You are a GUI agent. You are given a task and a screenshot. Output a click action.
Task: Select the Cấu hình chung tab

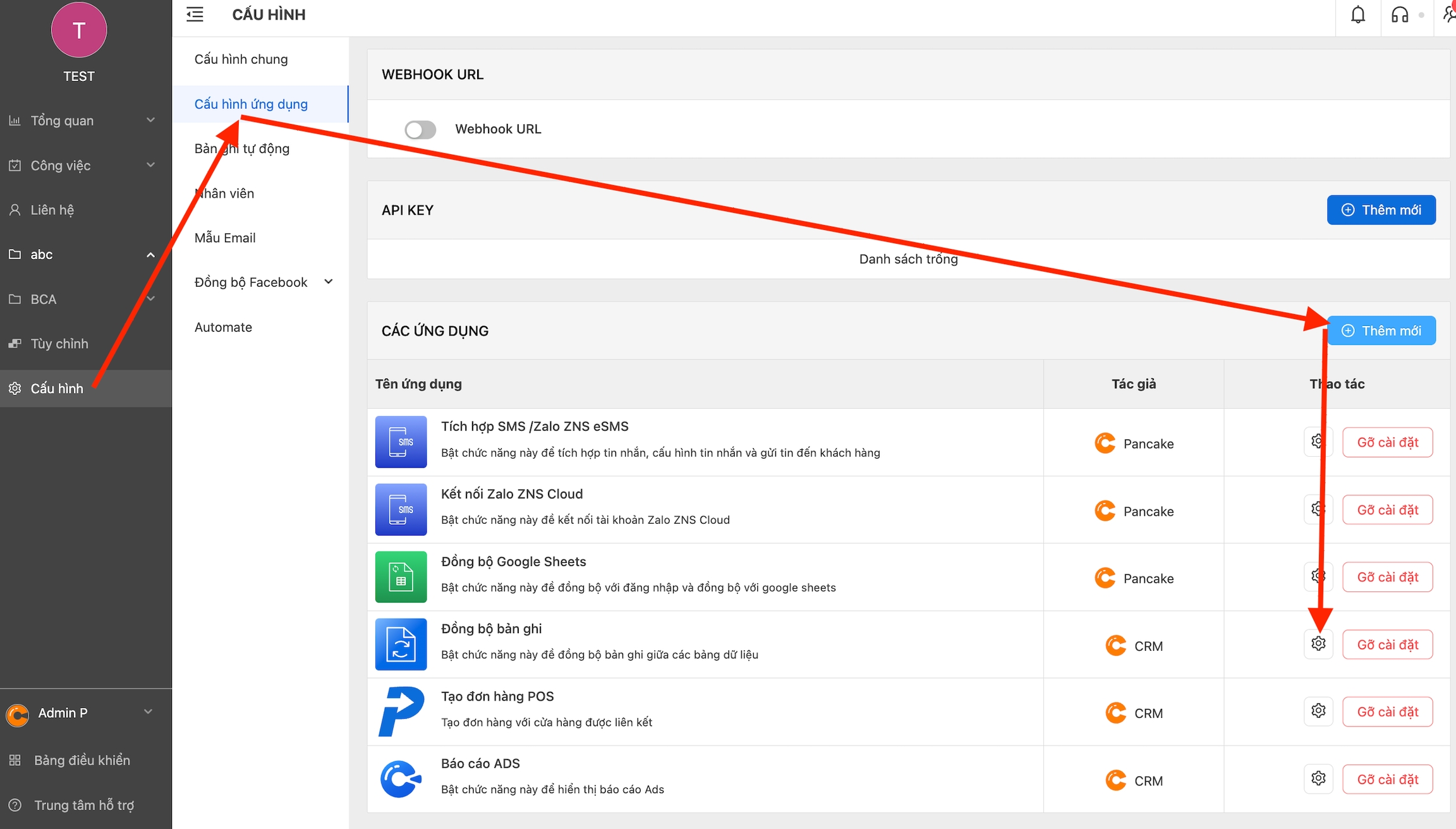tap(241, 59)
